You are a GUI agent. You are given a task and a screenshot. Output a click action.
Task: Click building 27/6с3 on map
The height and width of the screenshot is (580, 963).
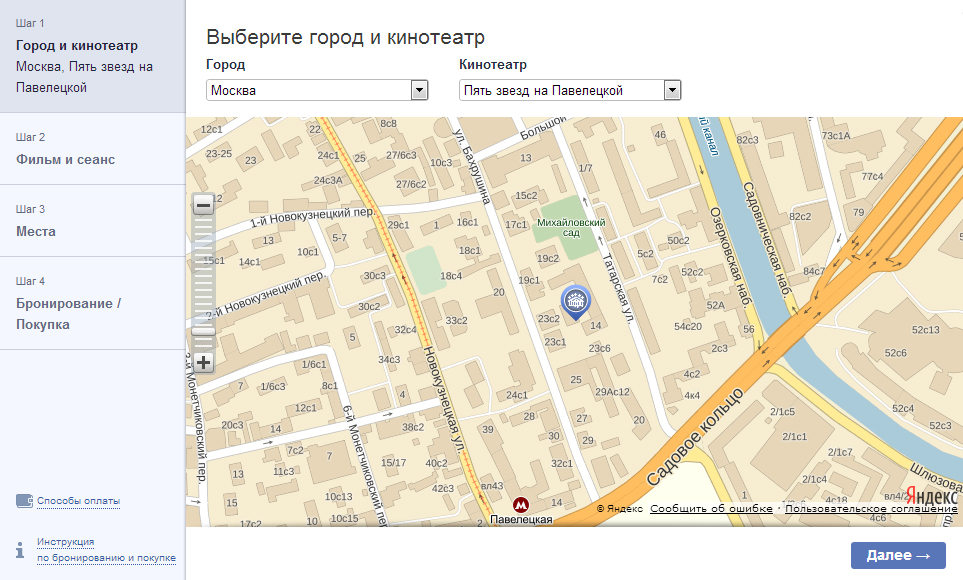(401, 155)
